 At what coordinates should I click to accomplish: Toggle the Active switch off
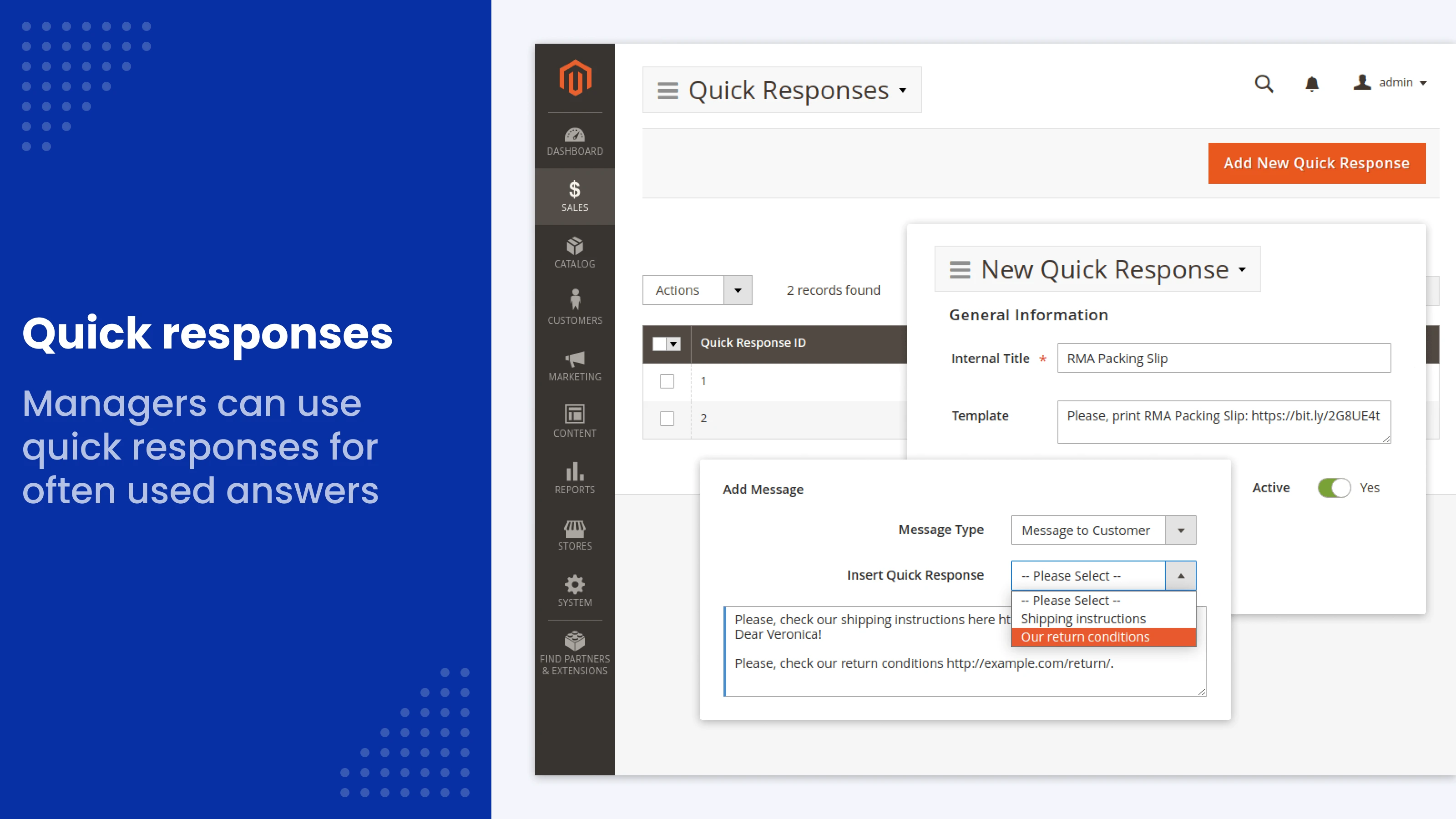(x=1334, y=488)
